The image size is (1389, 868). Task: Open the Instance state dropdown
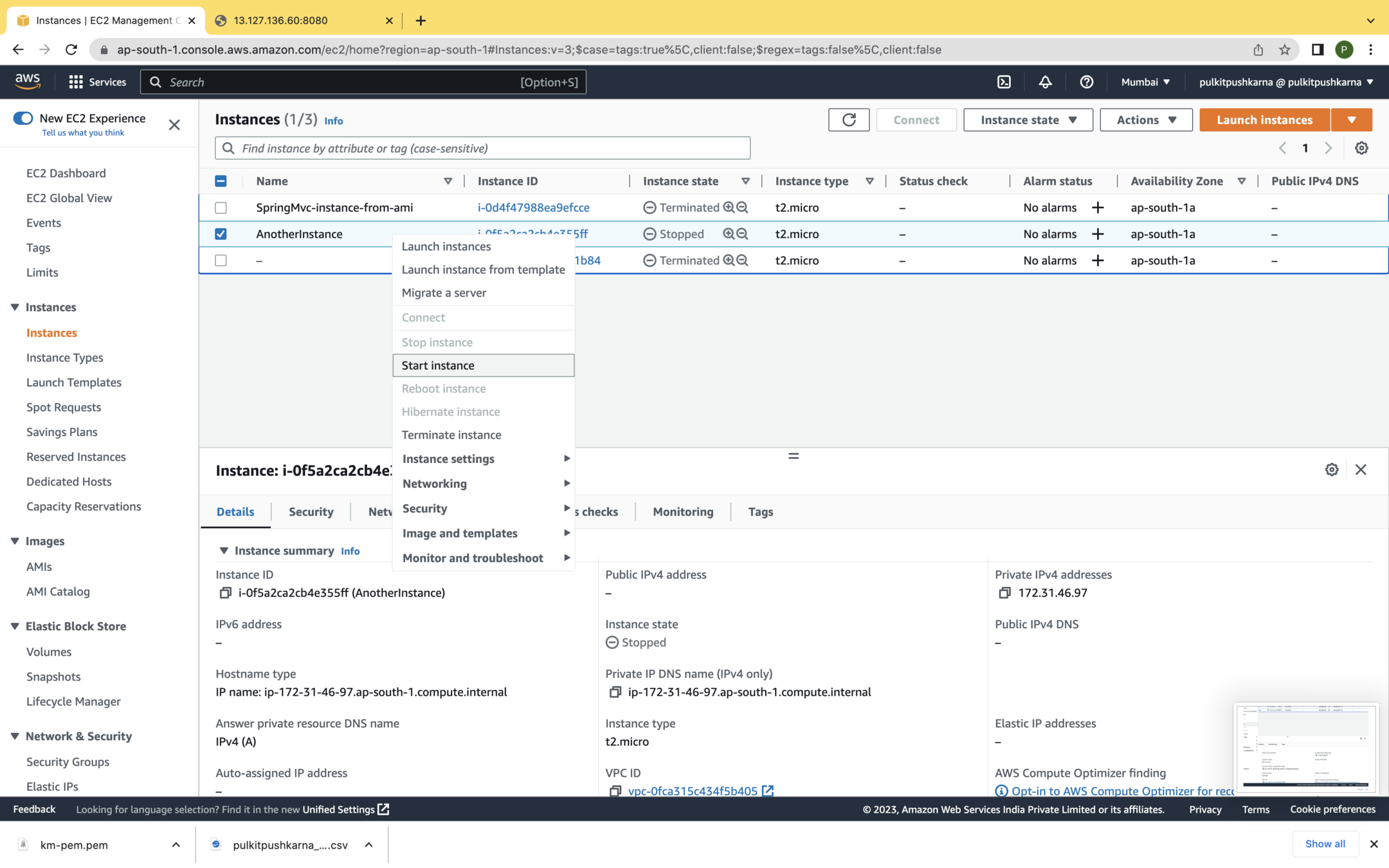click(1028, 120)
